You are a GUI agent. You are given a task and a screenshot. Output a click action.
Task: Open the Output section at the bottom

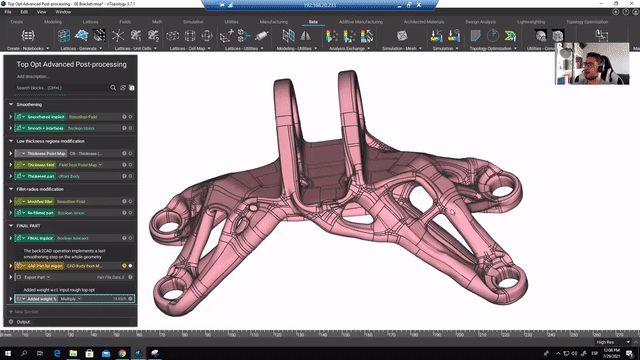point(23,322)
